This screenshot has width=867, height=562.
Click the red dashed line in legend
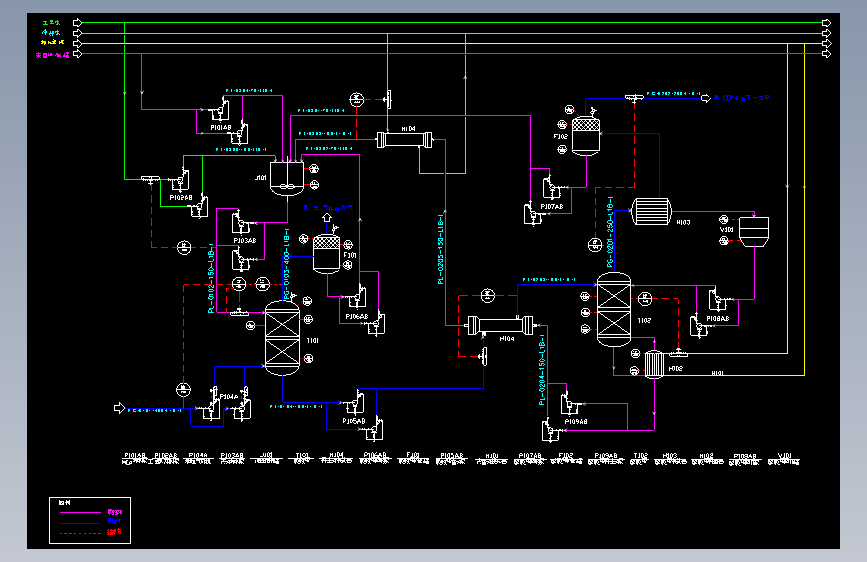(80, 533)
